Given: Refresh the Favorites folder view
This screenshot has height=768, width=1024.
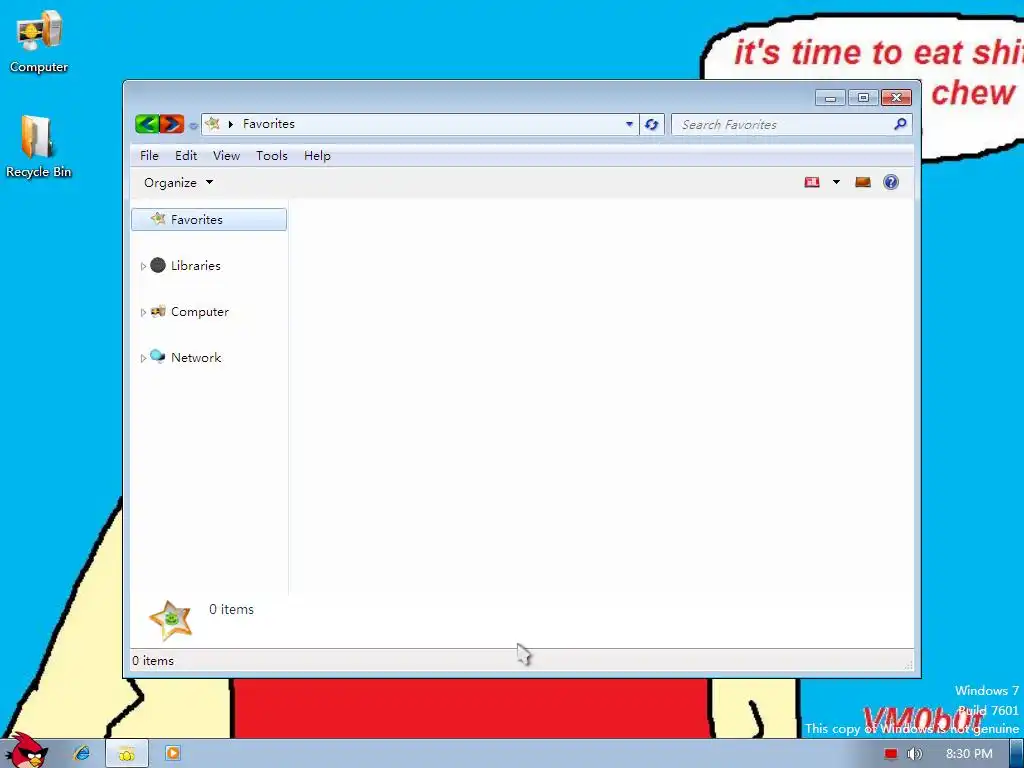Looking at the screenshot, I should 652,124.
